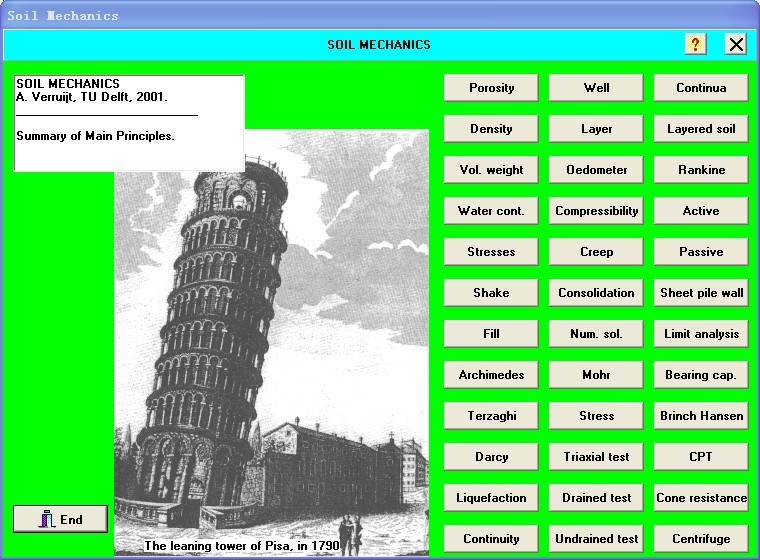Screen dimensions: 760x560
Task: Open the Density topic
Action: 491,129
